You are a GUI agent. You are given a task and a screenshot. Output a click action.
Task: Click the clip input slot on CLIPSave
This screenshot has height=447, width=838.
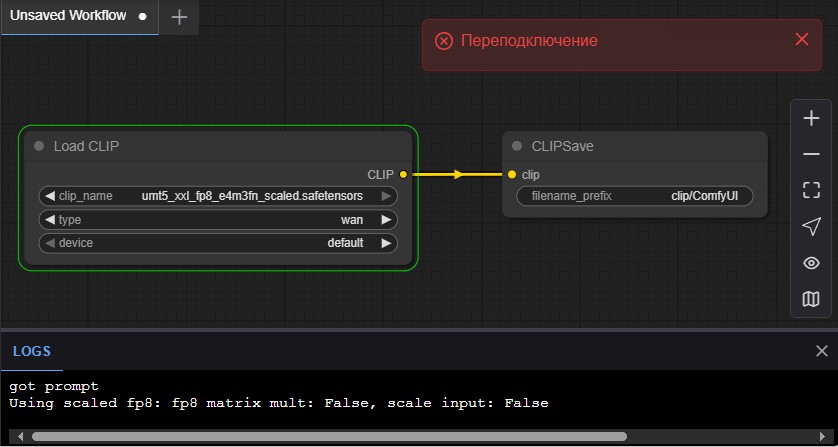pos(512,174)
